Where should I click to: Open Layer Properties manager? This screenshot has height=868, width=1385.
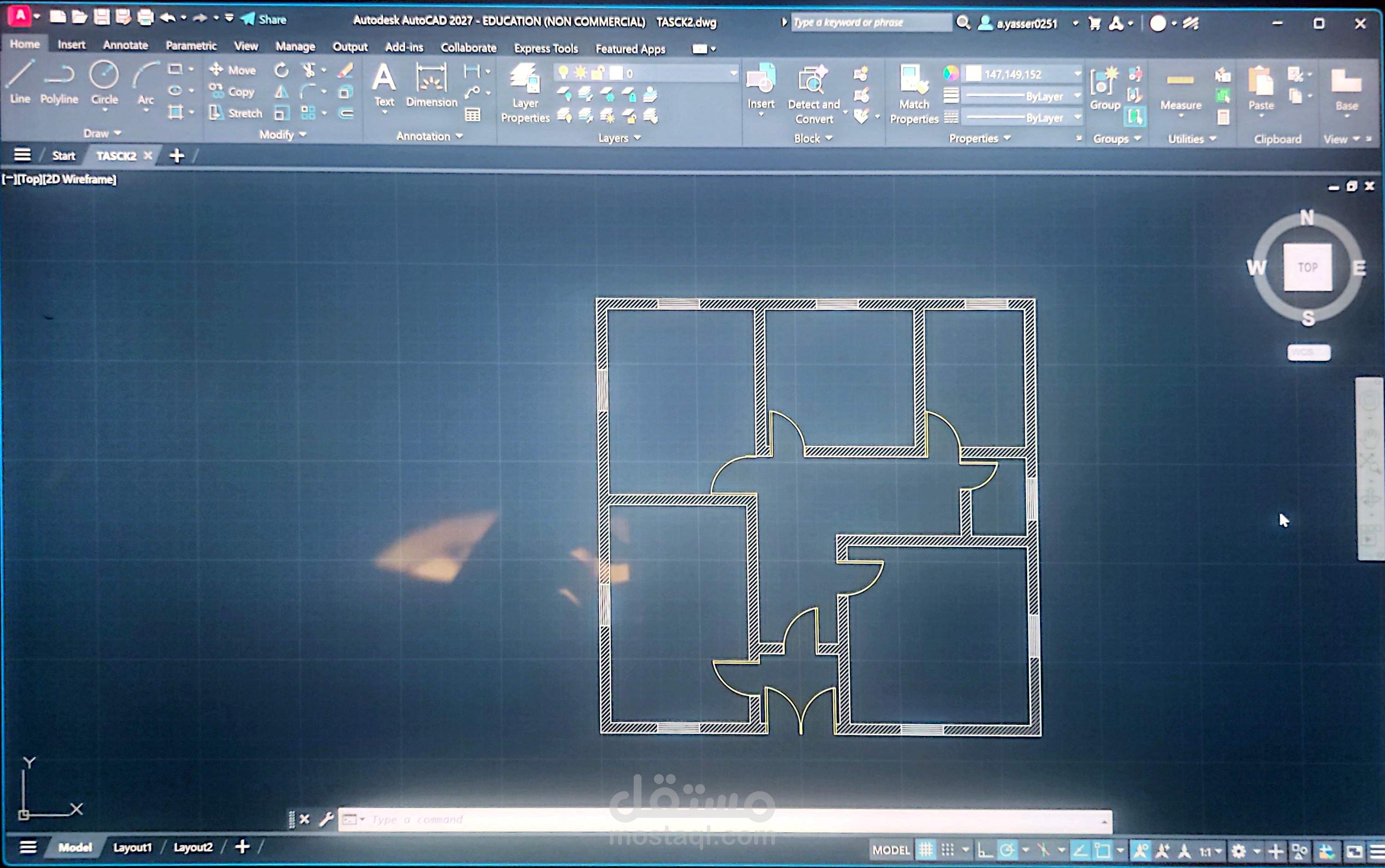point(525,93)
